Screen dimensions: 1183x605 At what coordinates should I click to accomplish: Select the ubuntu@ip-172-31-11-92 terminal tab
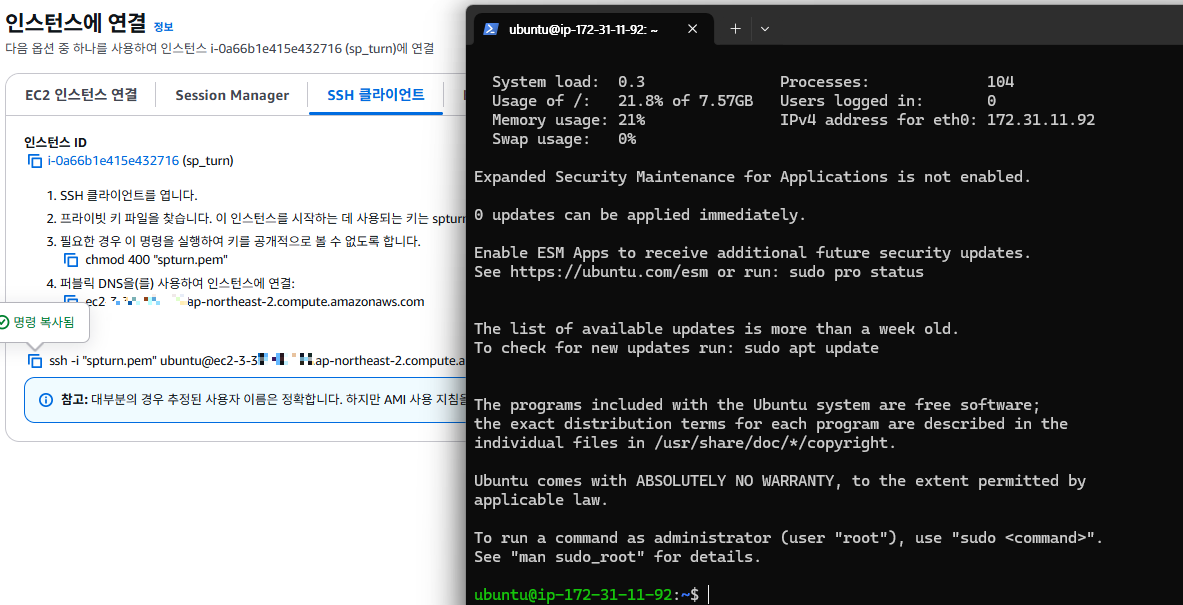click(593, 29)
